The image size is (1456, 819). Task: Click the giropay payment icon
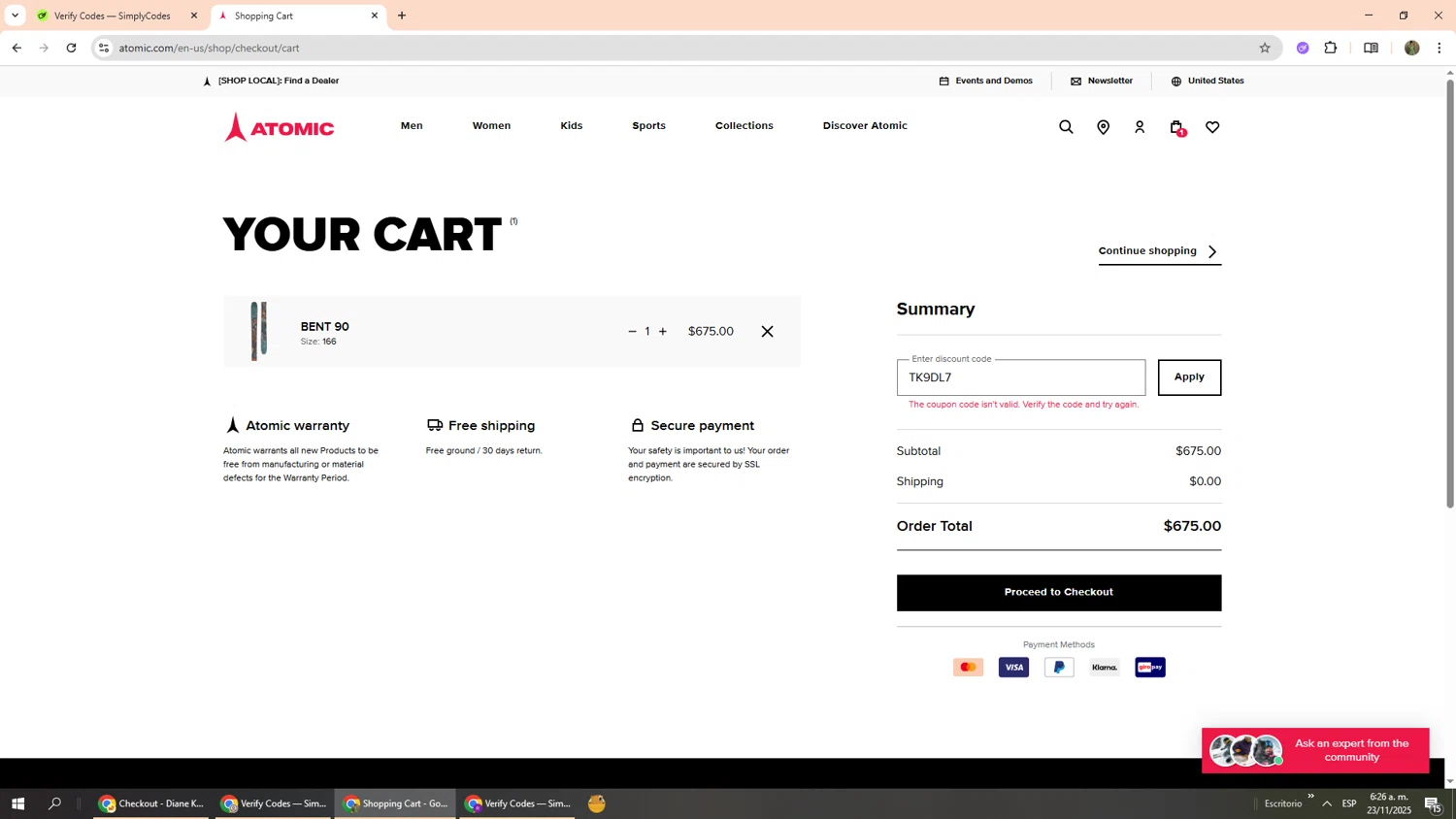tap(1150, 668)
